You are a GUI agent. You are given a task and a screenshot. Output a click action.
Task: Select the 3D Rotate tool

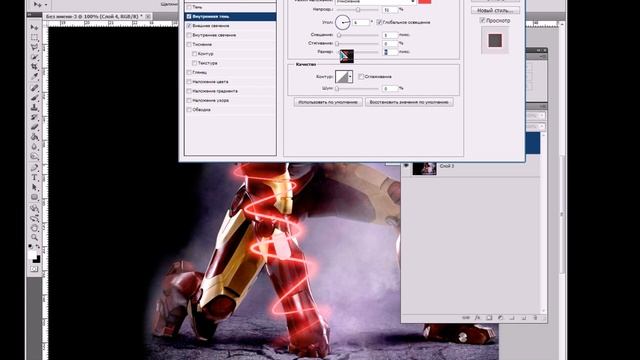(x=35, y=208)
